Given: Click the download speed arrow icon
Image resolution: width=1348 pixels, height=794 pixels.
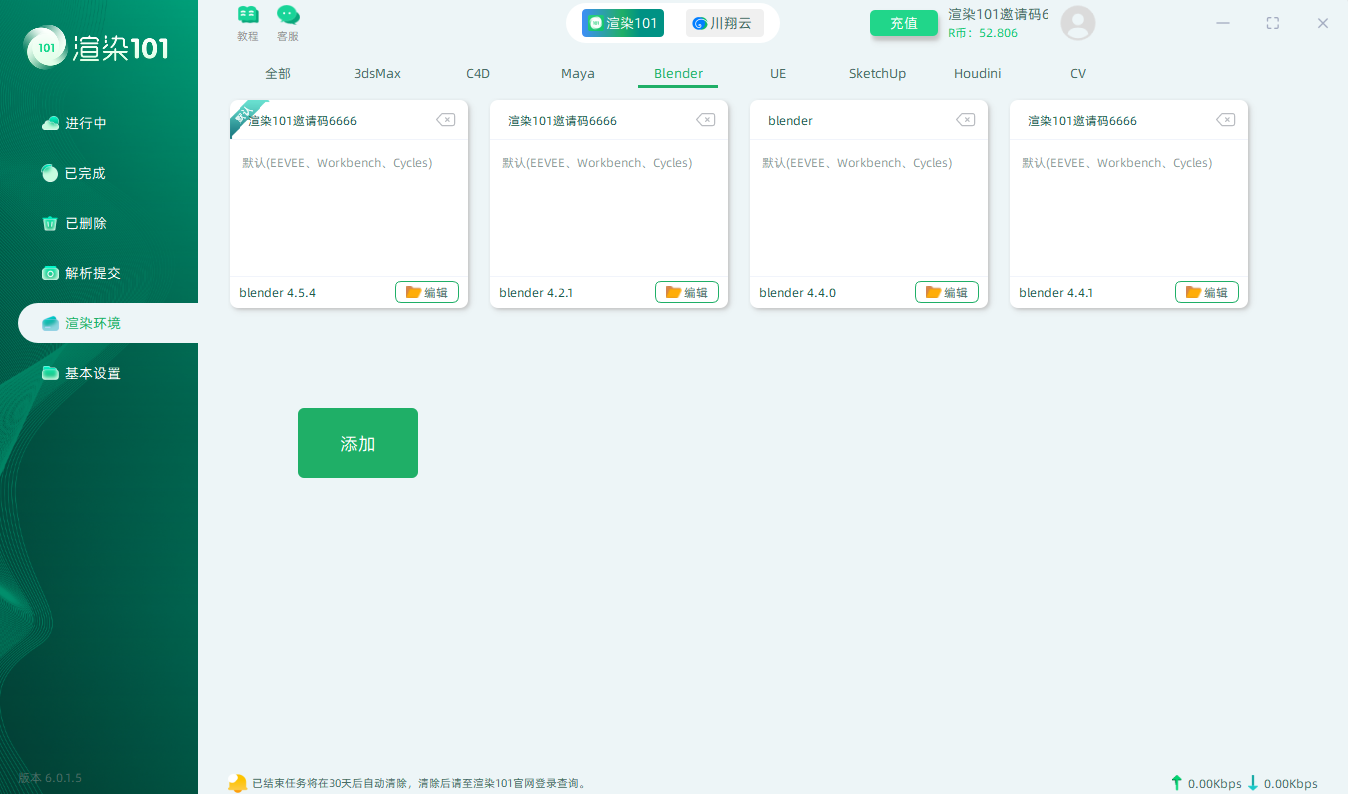Looking at the screenshot, I should pos(1252,783).
